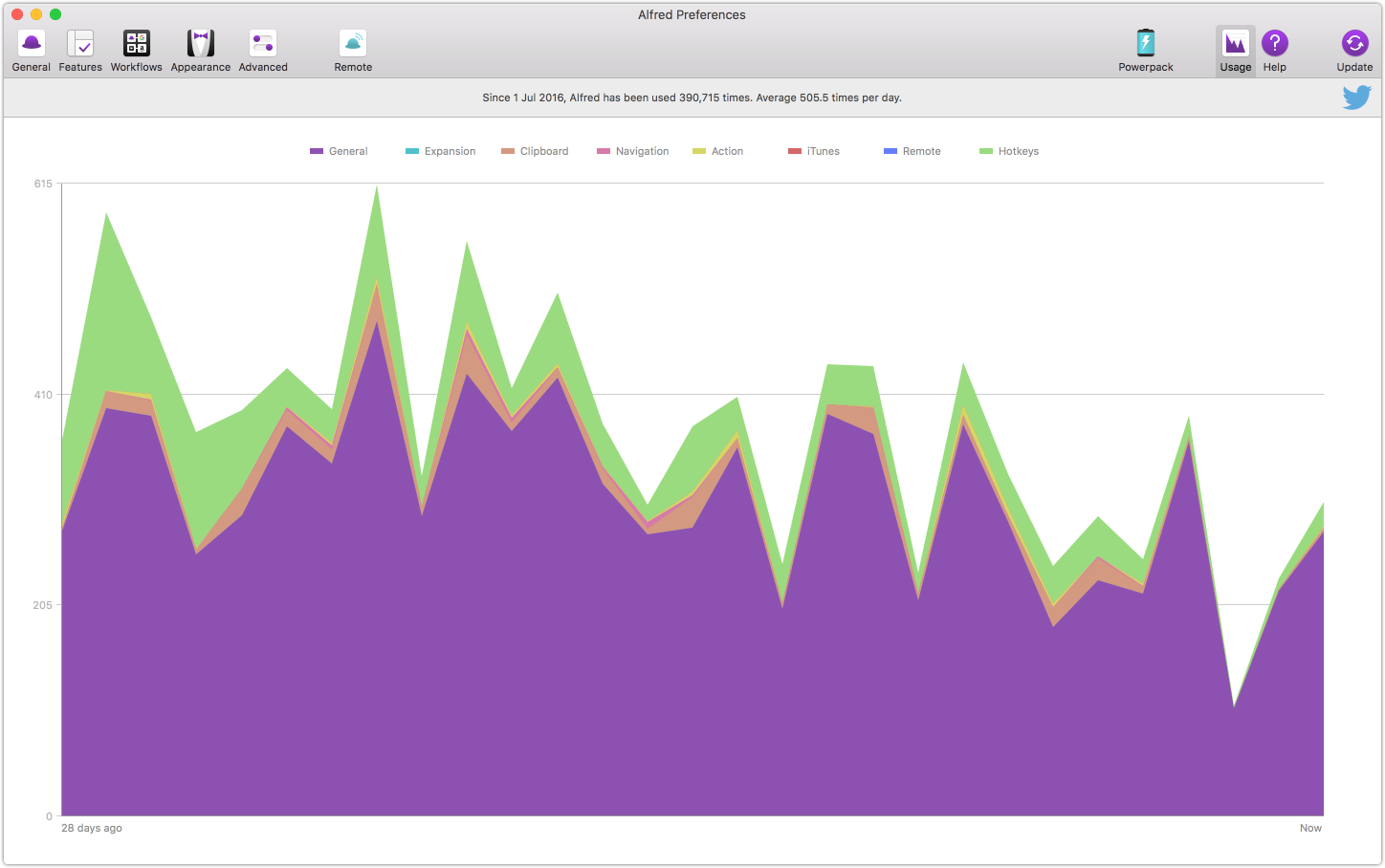Viewport: 1385px width, 868px height.
Task: Click the usage statistics summary text
Action: pos(692,98)
